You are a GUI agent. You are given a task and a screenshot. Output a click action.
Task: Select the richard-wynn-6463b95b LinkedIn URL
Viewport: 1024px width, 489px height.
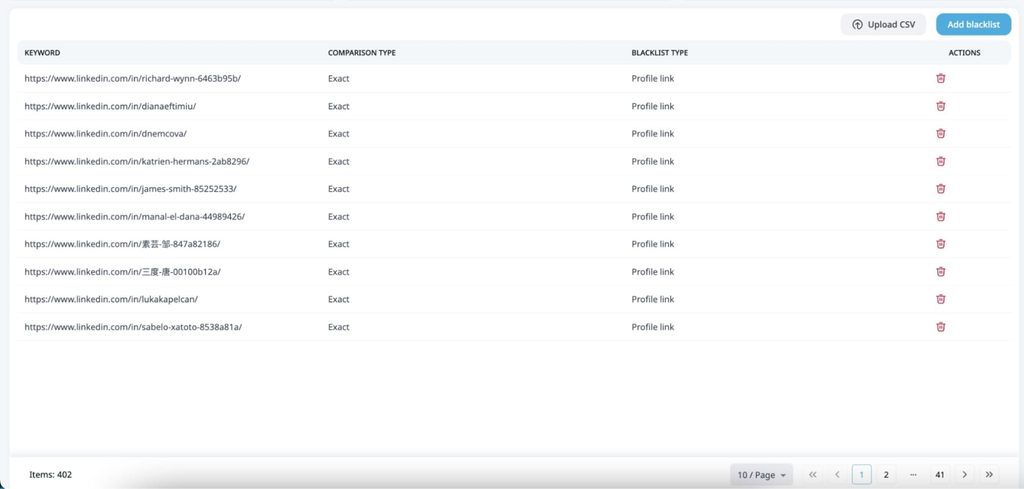(x=133, y=78)
